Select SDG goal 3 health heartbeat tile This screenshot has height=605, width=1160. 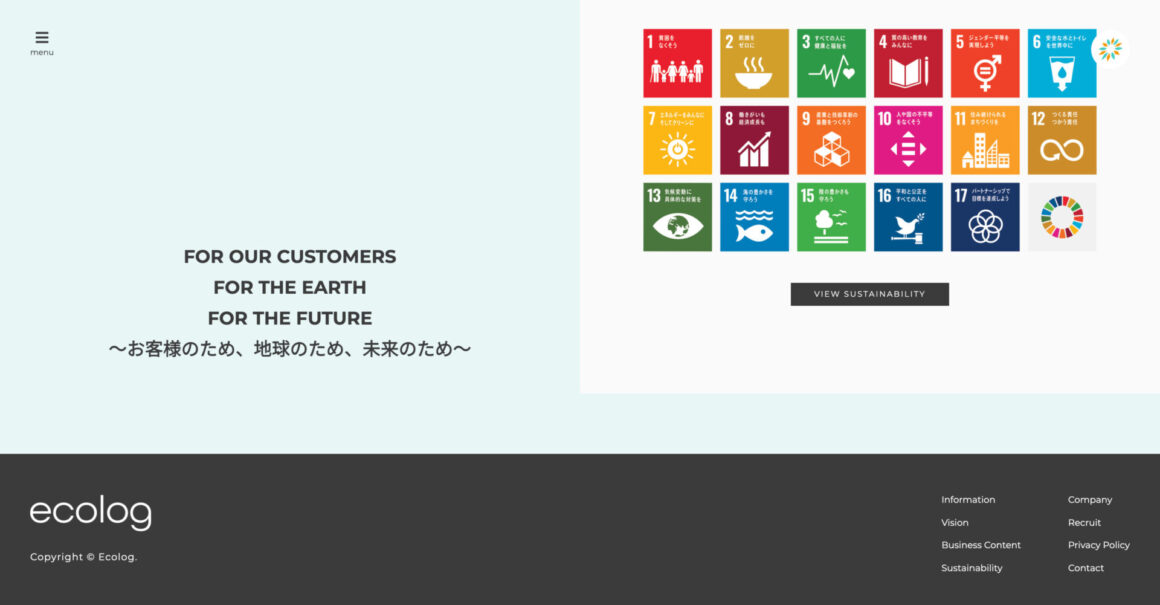click(831, 63)
